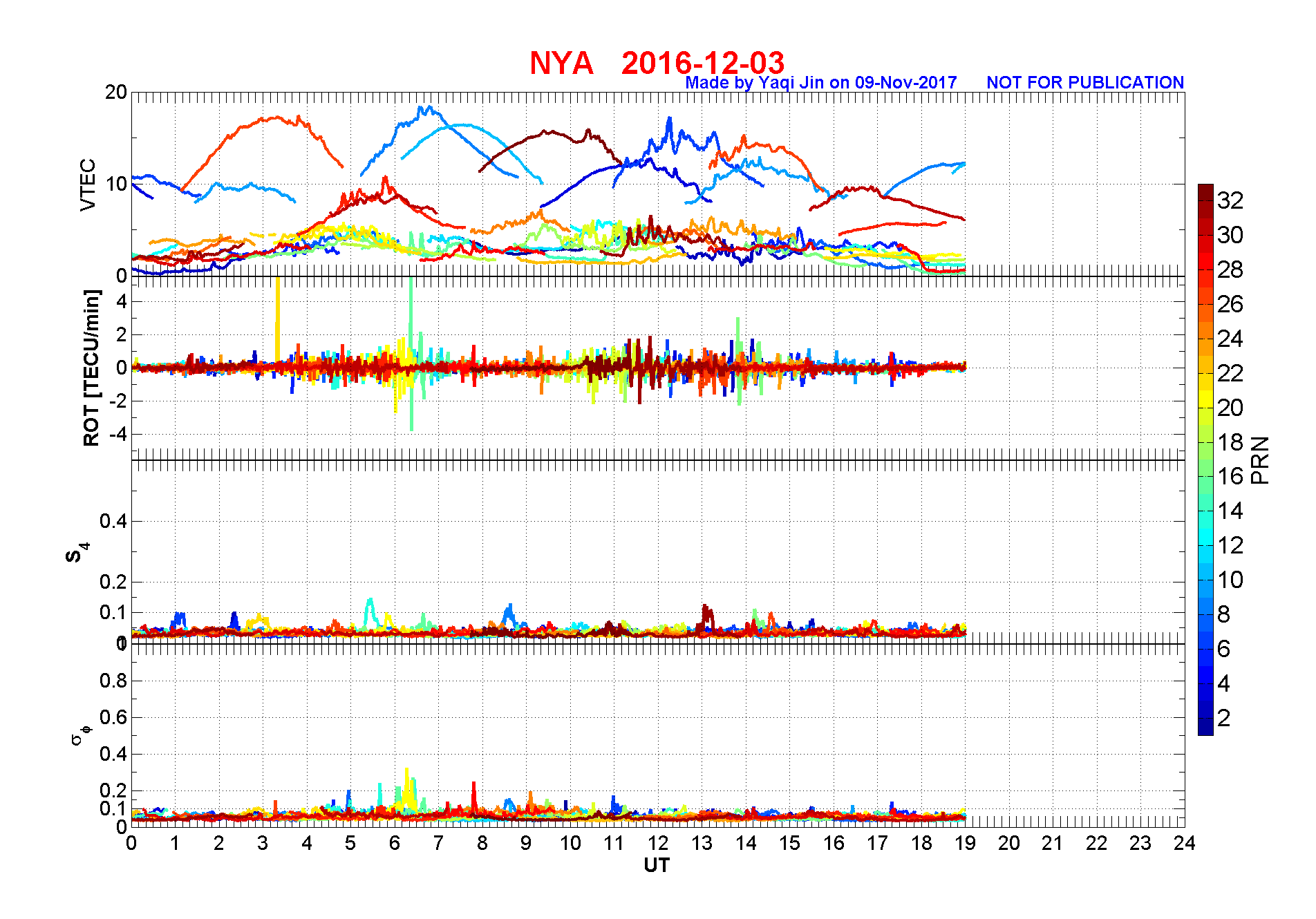Click the colorbar tick label 2
Image resolution: width=1316 pixels, height=919 pixels.
click(x=1224, y=718)
